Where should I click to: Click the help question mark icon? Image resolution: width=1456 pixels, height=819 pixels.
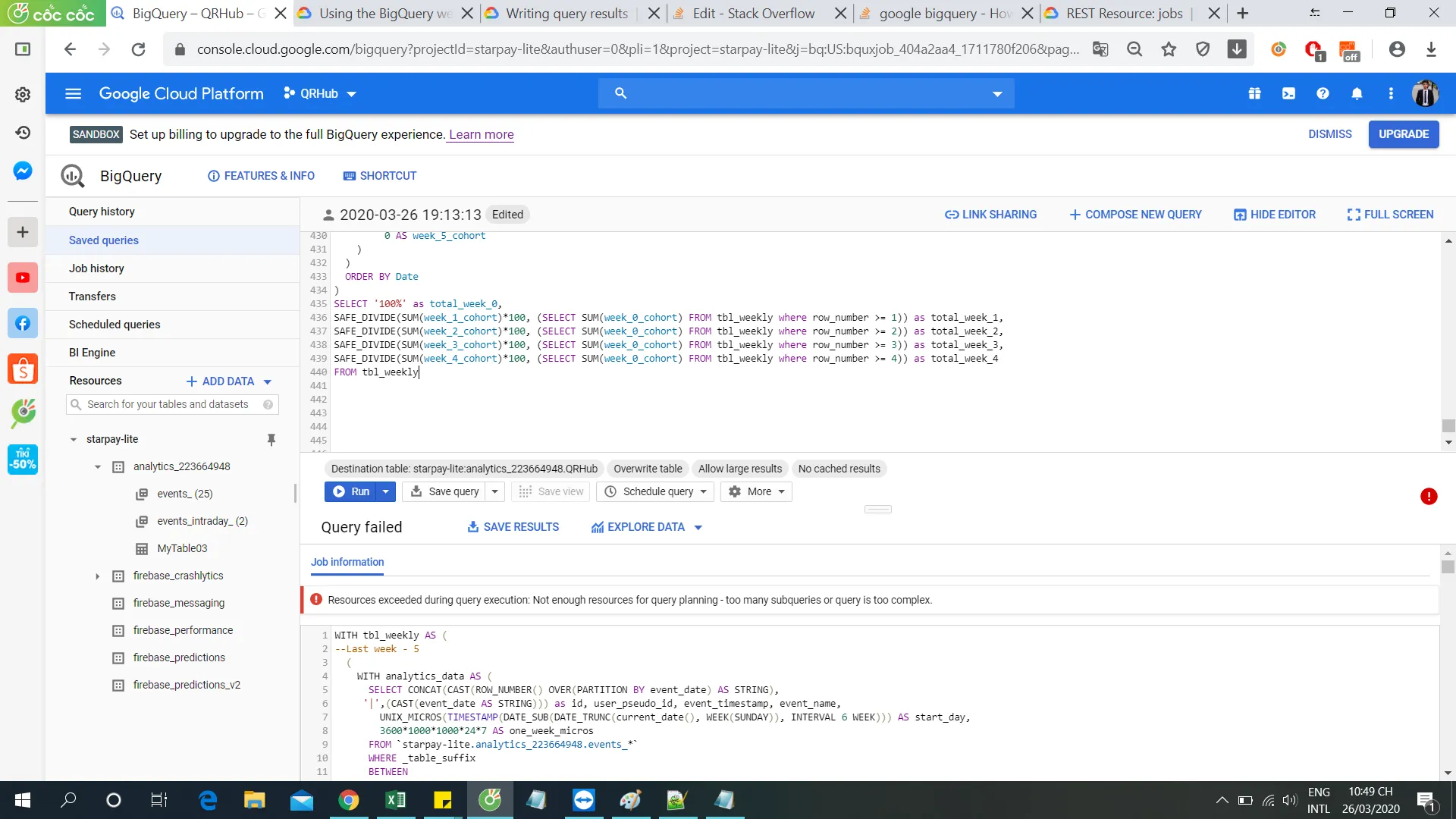click(1323, 93)
